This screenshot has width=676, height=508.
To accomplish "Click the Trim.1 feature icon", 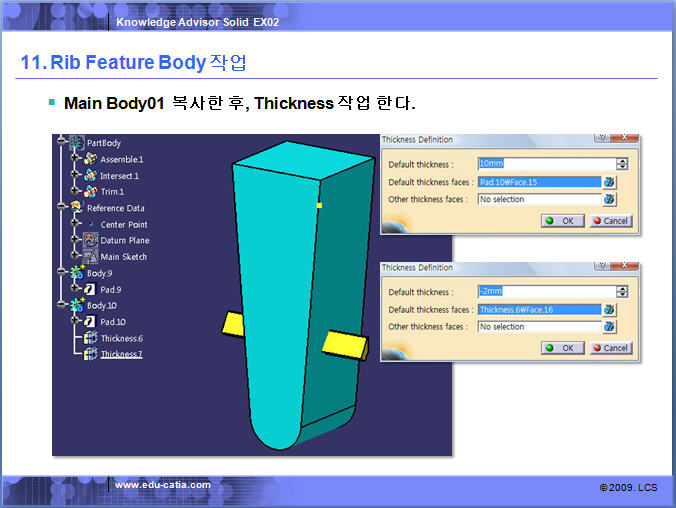I will click(x=90, y=191).
